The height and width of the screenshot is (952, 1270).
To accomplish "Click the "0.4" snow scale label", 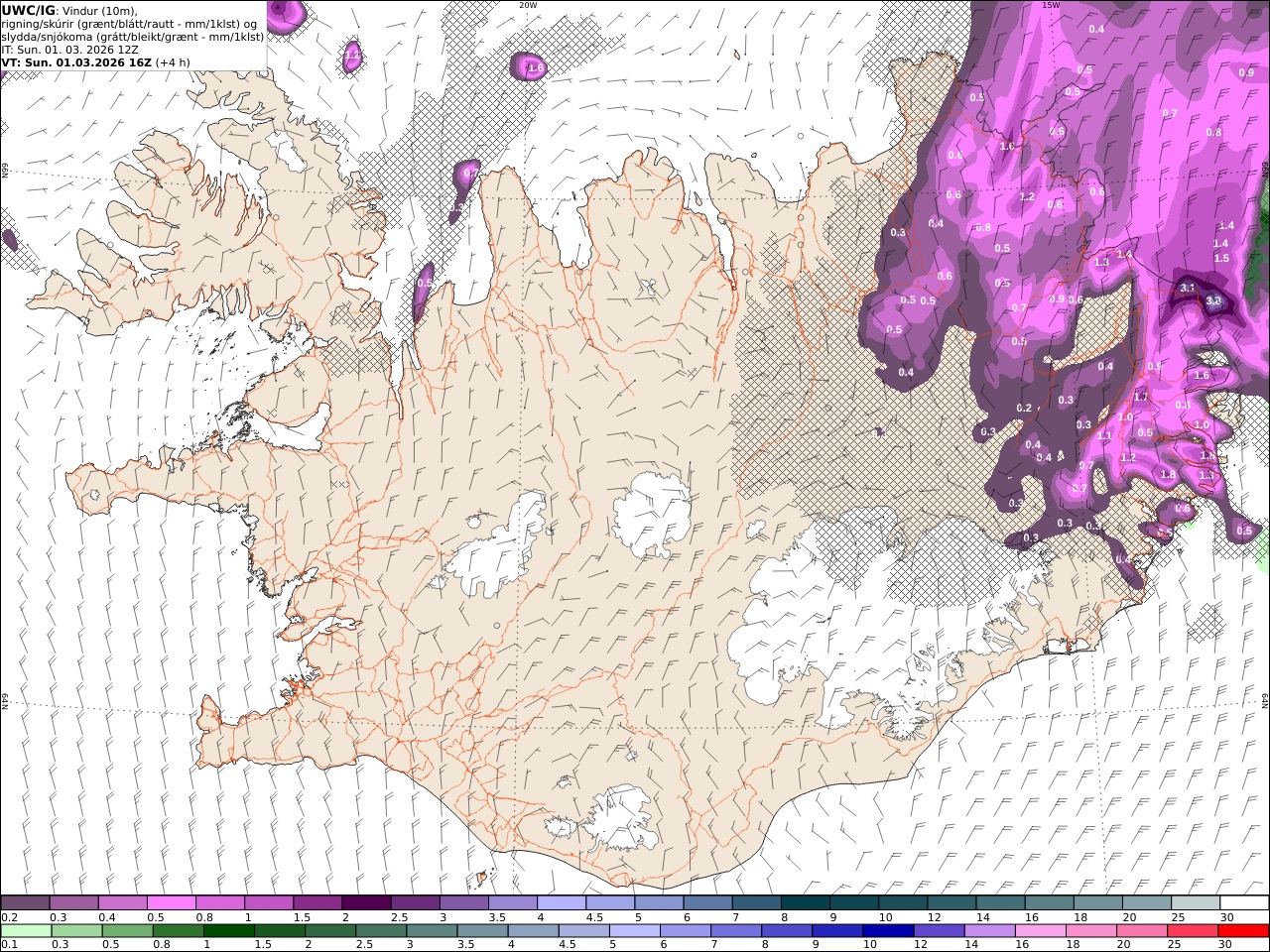I will 108,917.
